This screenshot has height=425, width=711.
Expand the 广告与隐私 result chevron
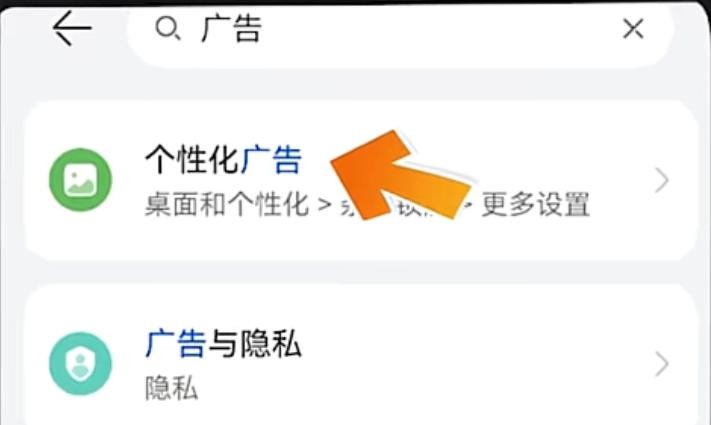tap(662, 364)
